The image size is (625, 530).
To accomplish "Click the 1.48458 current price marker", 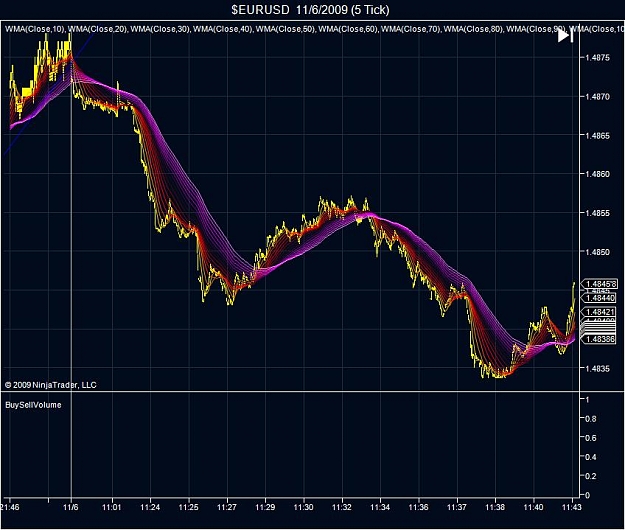I will click(x=600, y=284).
